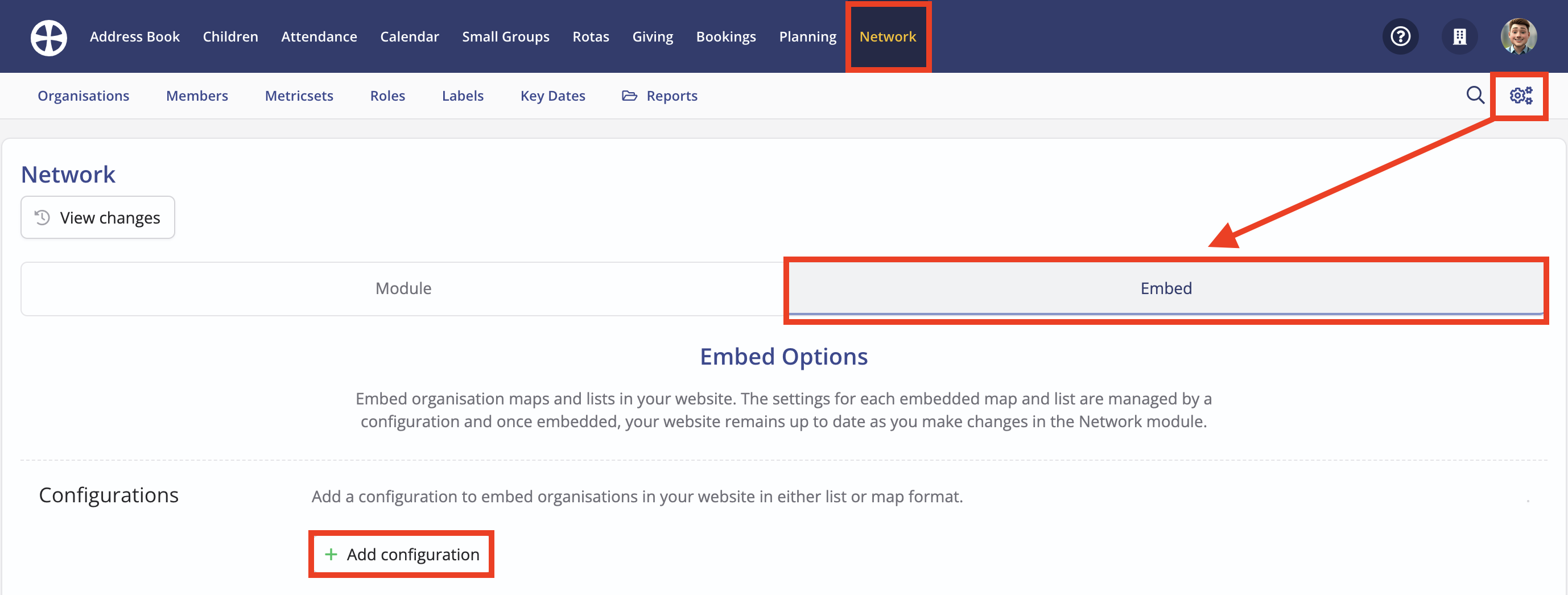
Task: Click the search magnifier icon
Action: point(1475,96)
